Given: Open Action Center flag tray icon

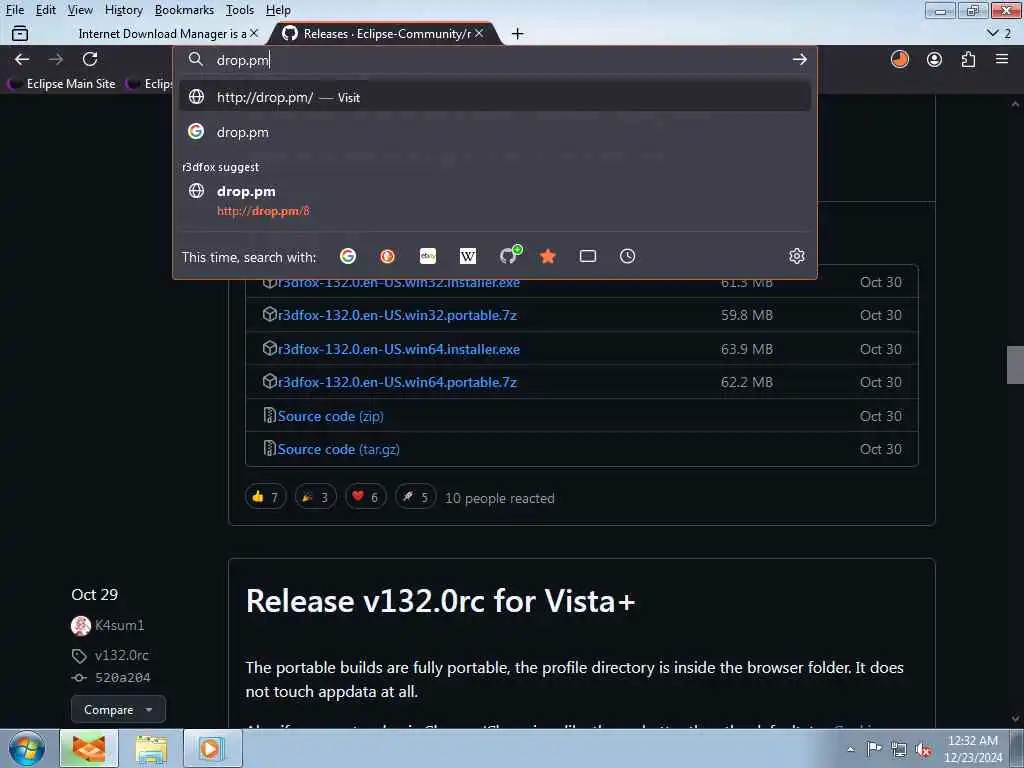Looking at the screenshot, I should click(874, 749).
